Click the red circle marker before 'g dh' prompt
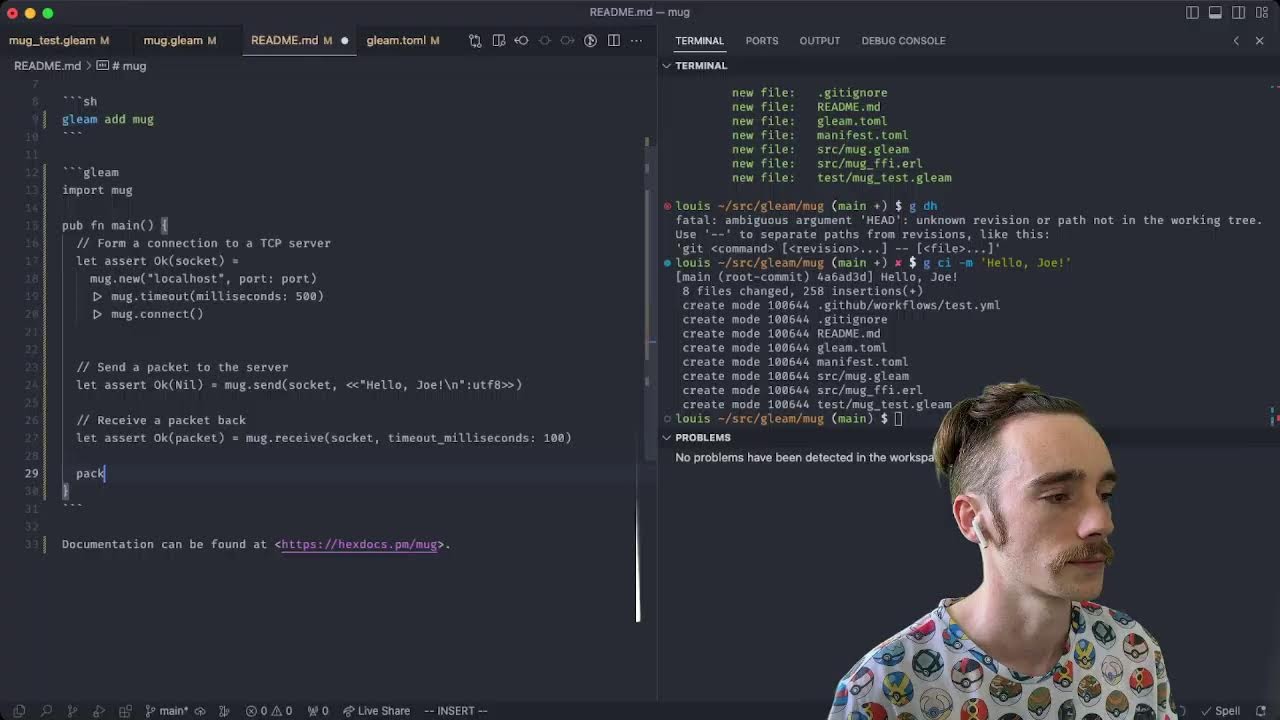The width and height of the screenshot is (1280, 720). coord(667,206)
